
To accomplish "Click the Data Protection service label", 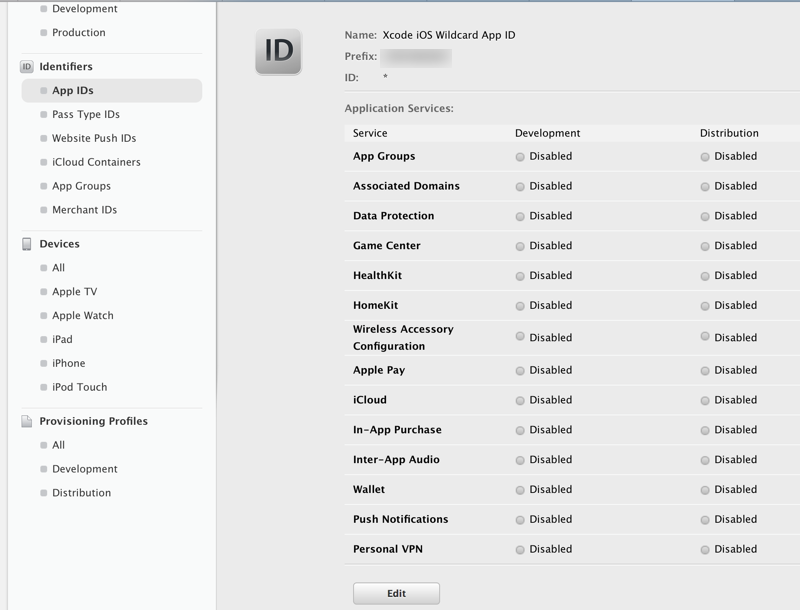I will point(393,216).
